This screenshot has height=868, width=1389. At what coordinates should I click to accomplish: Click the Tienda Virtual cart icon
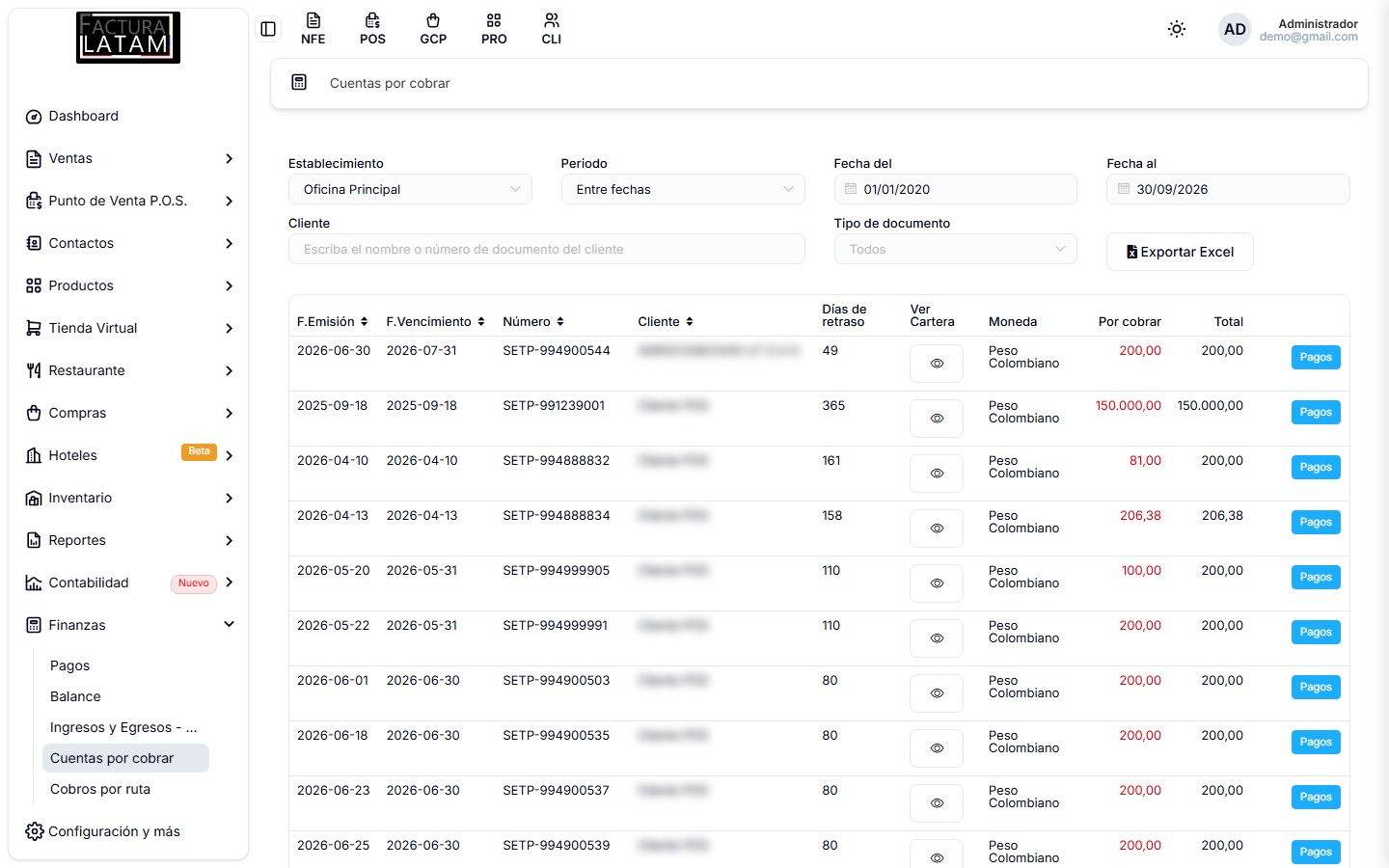coord(34,329)
